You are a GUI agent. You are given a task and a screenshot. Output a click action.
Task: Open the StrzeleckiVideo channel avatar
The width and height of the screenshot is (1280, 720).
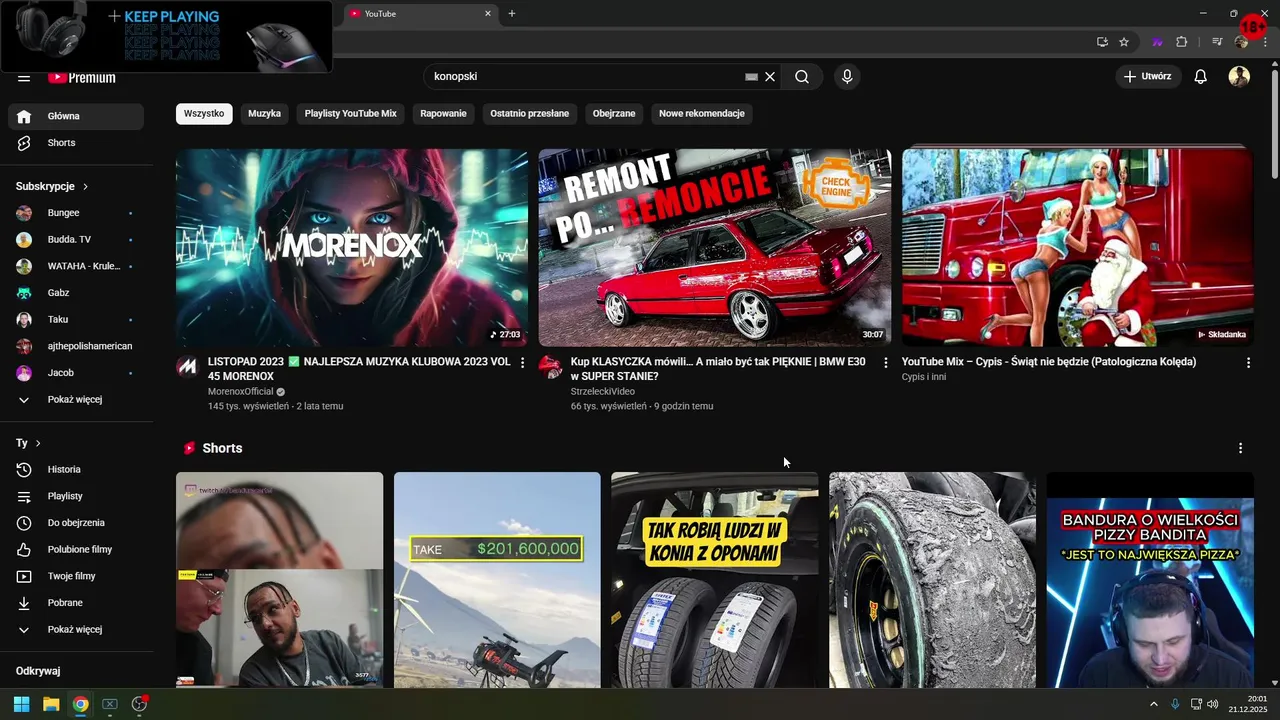[550, 367]
